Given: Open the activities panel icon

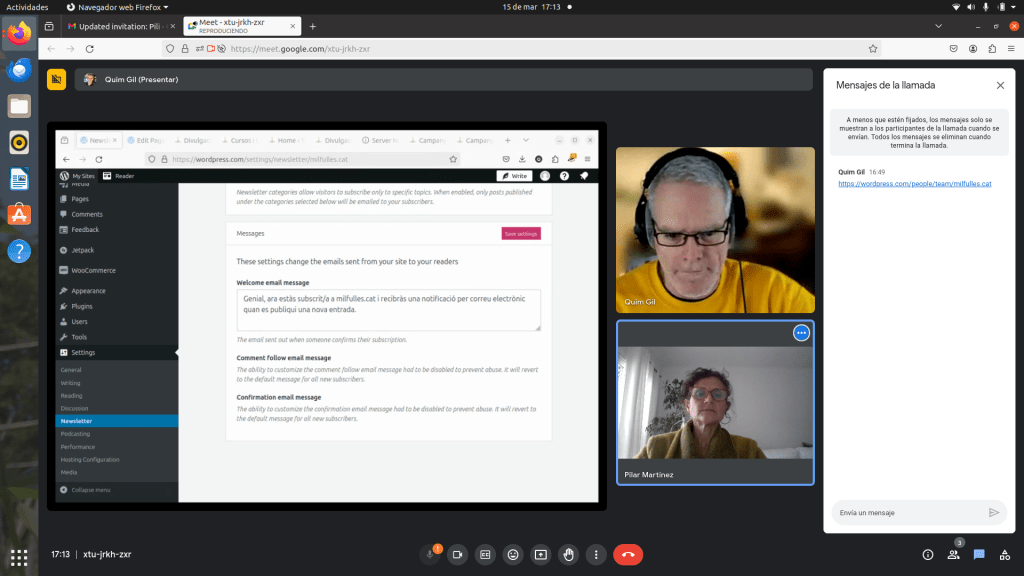Looking at the screenshot, I should coord(1005,554).
